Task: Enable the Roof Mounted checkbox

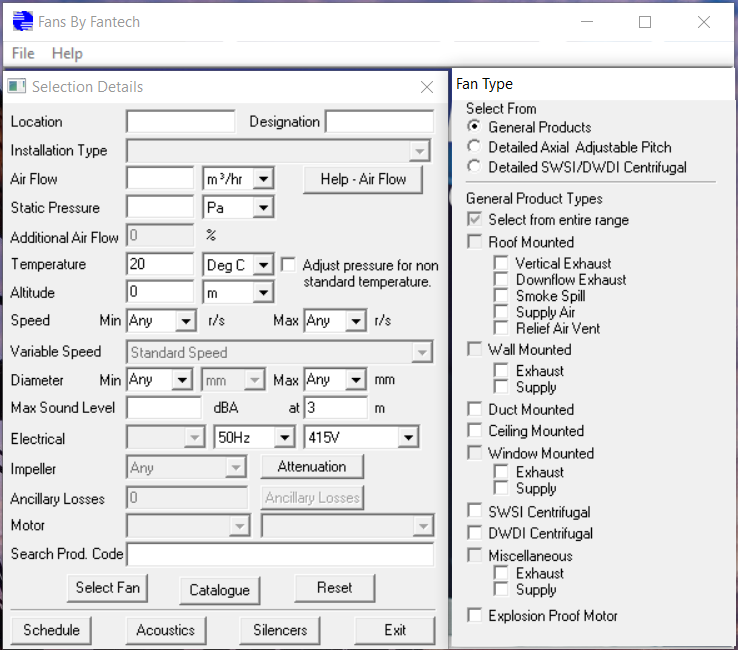Action: (475, 242)
